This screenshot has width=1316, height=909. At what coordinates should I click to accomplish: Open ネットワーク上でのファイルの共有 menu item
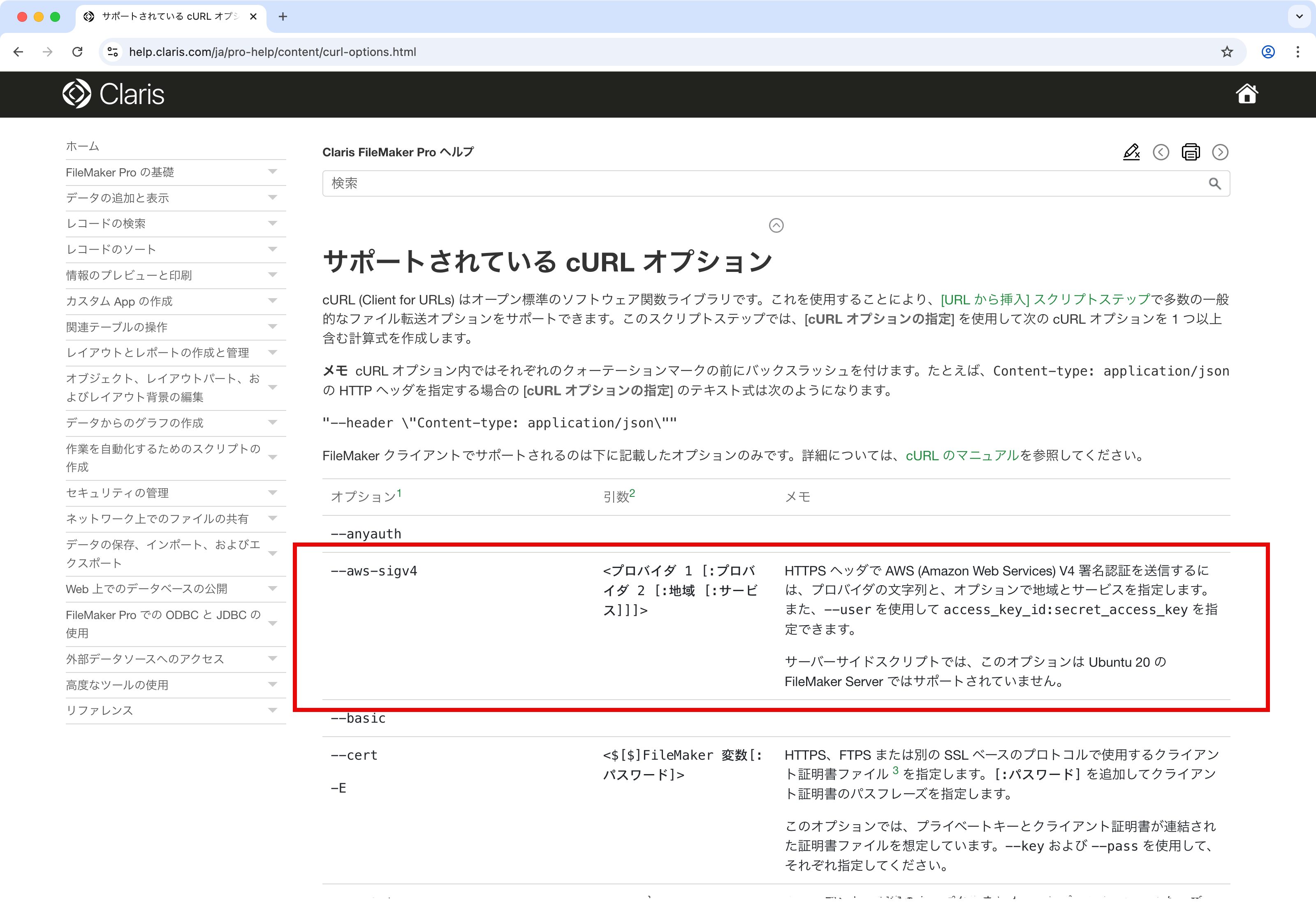point(157,518)
